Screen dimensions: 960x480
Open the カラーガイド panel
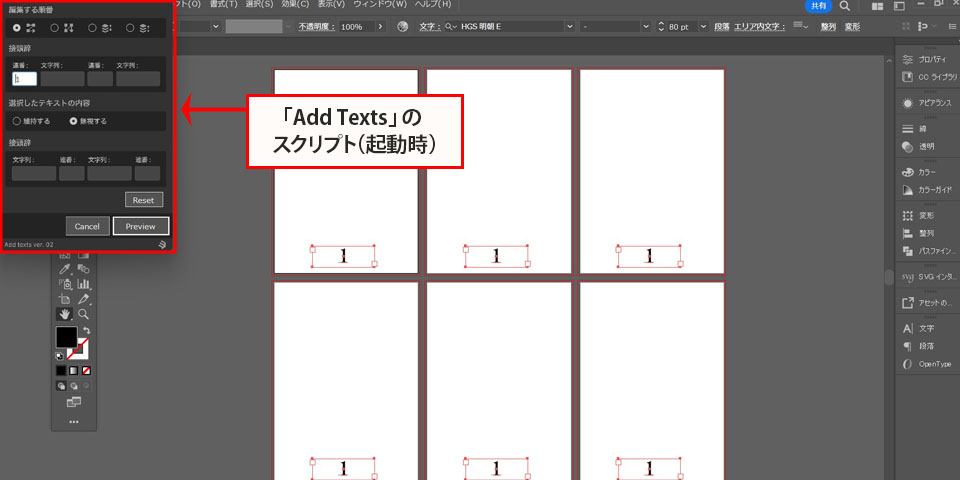tap(907, 190)
